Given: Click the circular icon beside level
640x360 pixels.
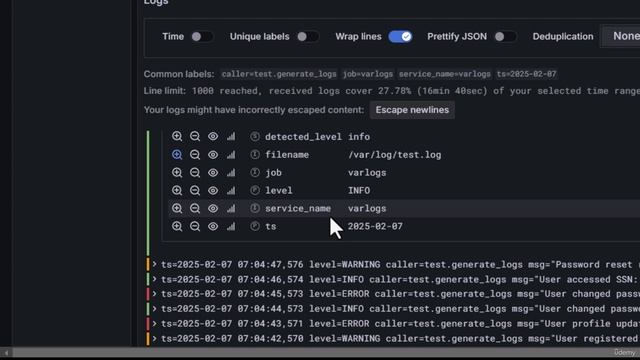Looking at the screenshot, I should point(255,190).
